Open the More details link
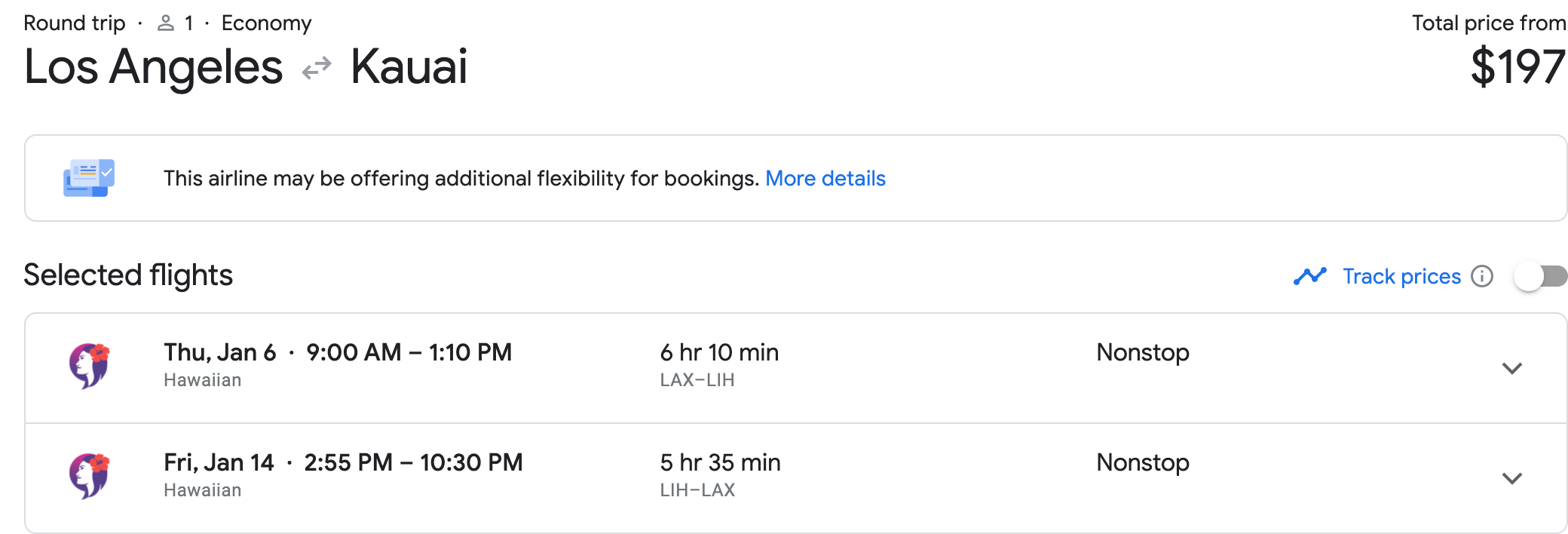Screen dimensions: 1568x534 pos(825,178)
